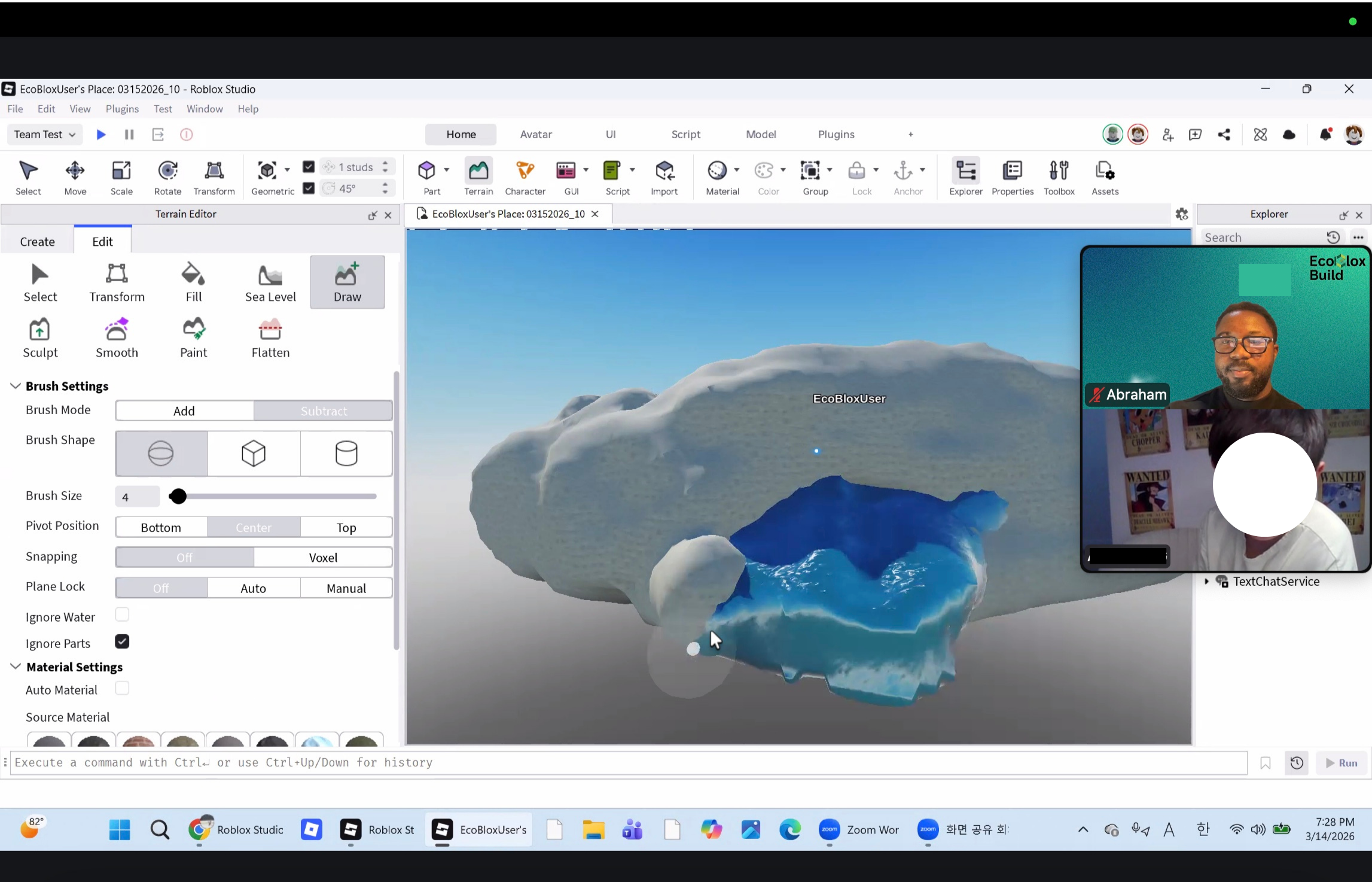The image size is (1372, 882).
Task: Choose the cube brush shape
Action: (x=254, y=454)
